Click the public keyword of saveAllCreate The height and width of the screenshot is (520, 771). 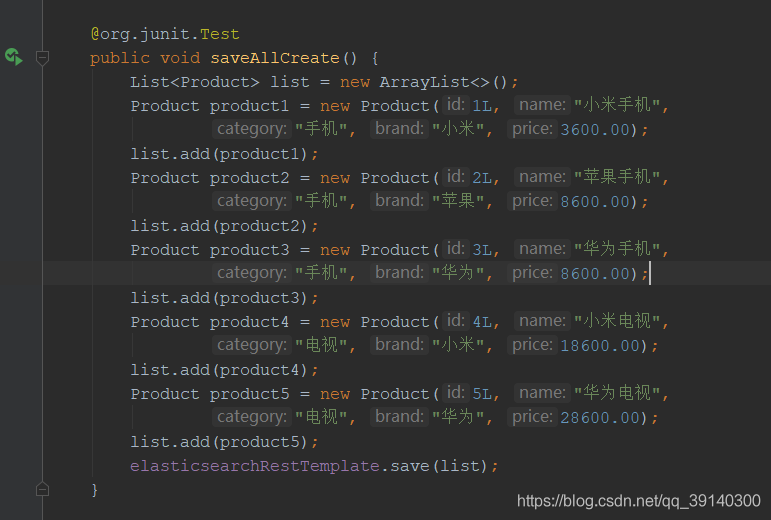pyautogui.click(x=120, y=58)
